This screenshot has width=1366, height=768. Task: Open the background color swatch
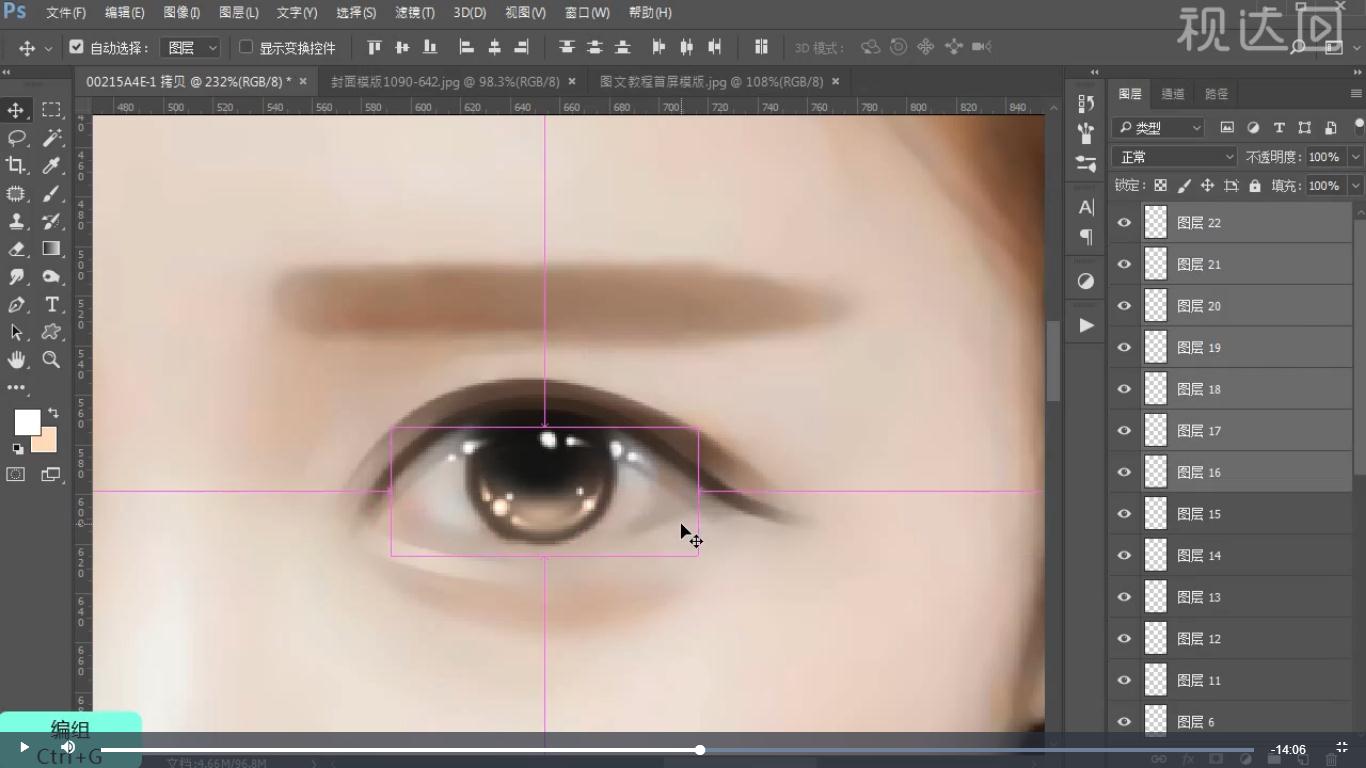(48, 443)
